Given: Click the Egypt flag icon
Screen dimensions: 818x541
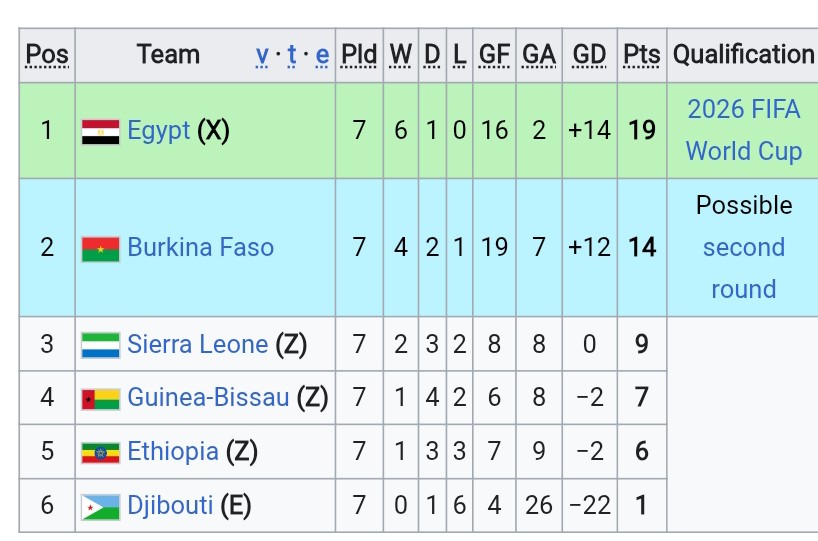Looking at the screenshot, I should click(101, 132).
